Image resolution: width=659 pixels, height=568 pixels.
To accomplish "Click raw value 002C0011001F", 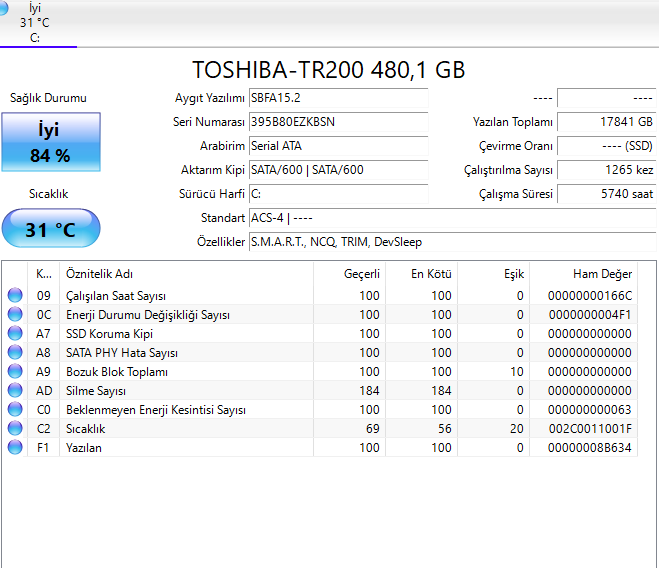I will click(590, 428).
